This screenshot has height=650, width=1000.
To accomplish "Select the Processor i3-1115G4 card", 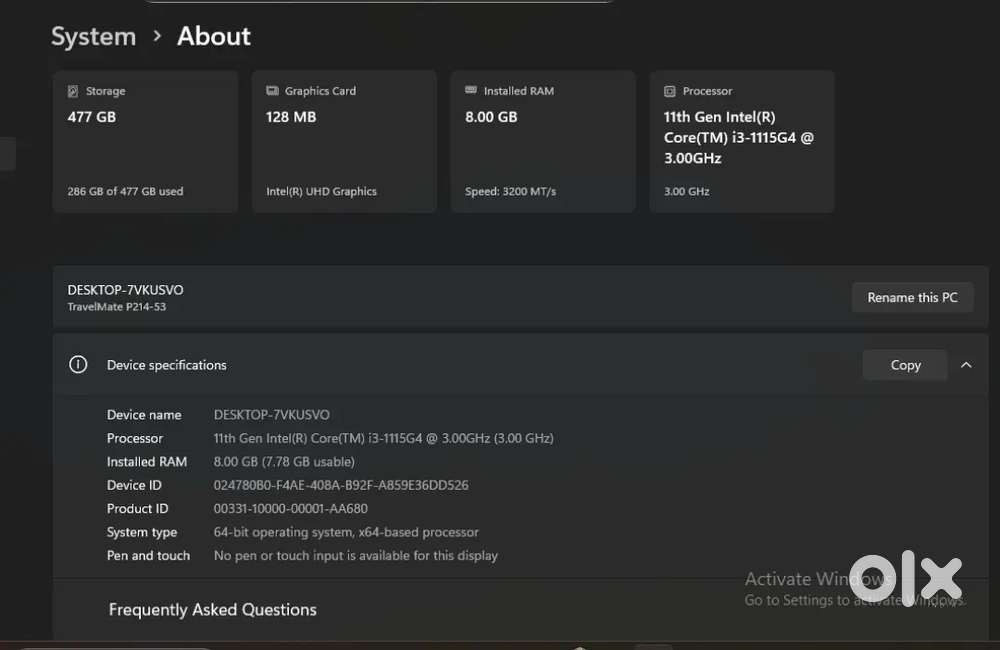I will 741,141.
